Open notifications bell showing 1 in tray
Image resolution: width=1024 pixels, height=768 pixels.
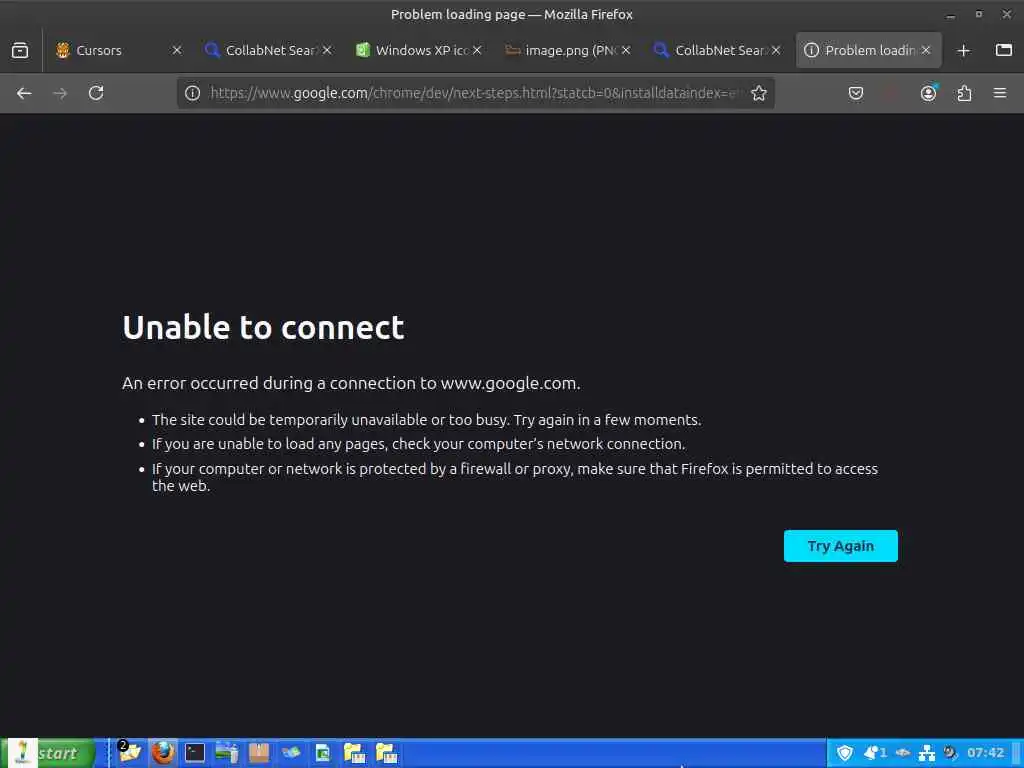[x=875, y=753]
